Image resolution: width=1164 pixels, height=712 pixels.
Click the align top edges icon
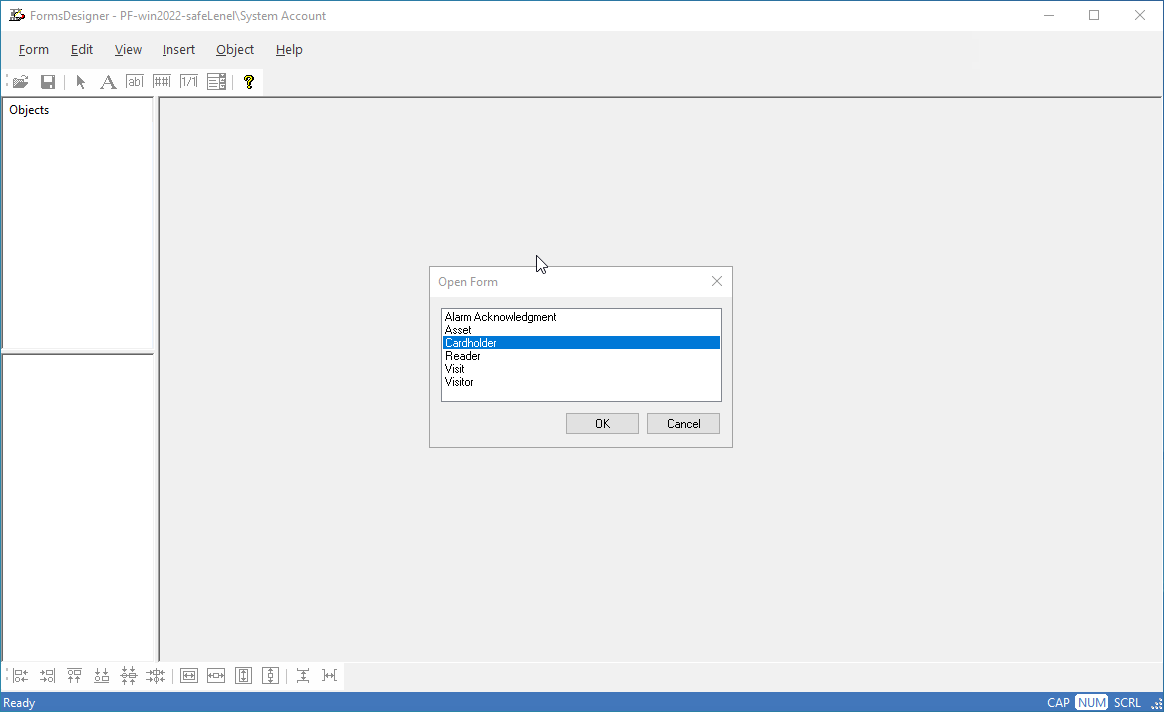[x=74, y=676]
